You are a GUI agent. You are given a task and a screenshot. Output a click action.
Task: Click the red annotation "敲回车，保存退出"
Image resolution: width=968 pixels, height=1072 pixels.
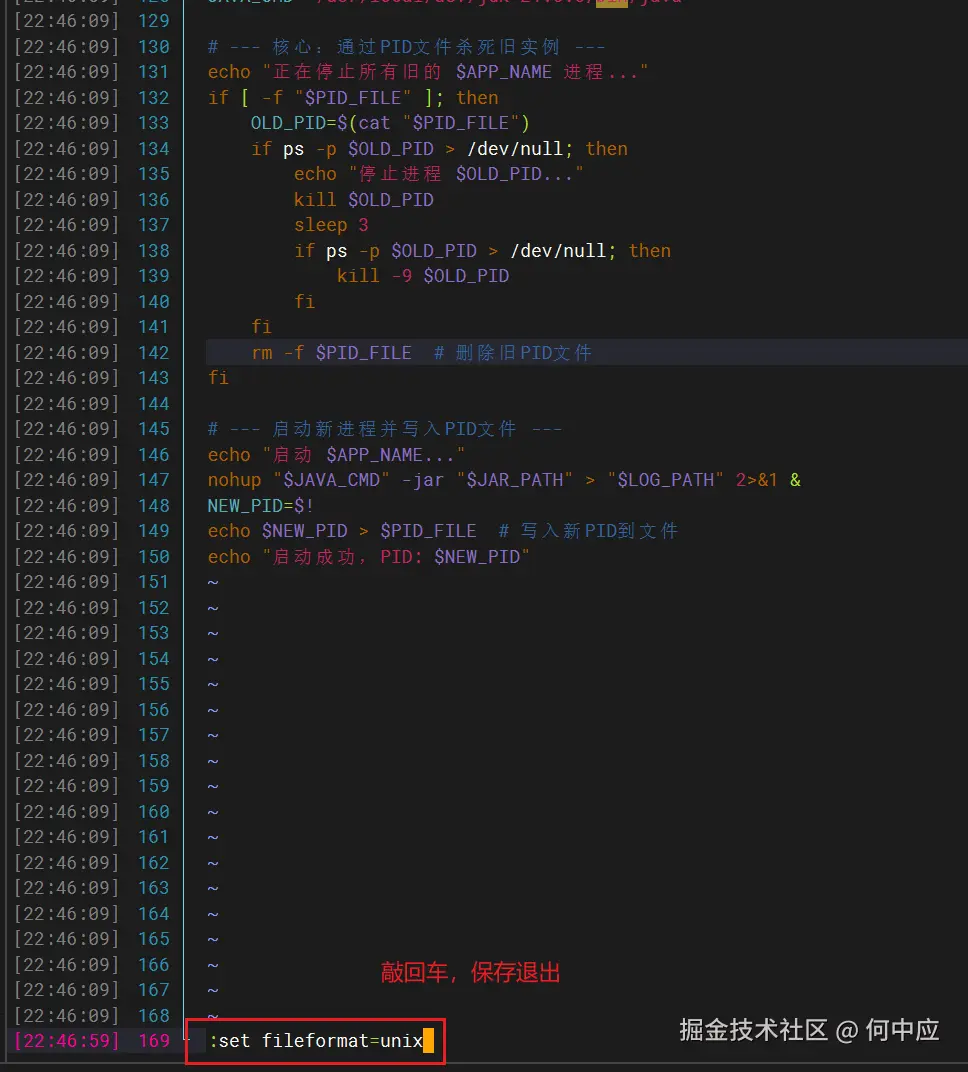point(472,972)
